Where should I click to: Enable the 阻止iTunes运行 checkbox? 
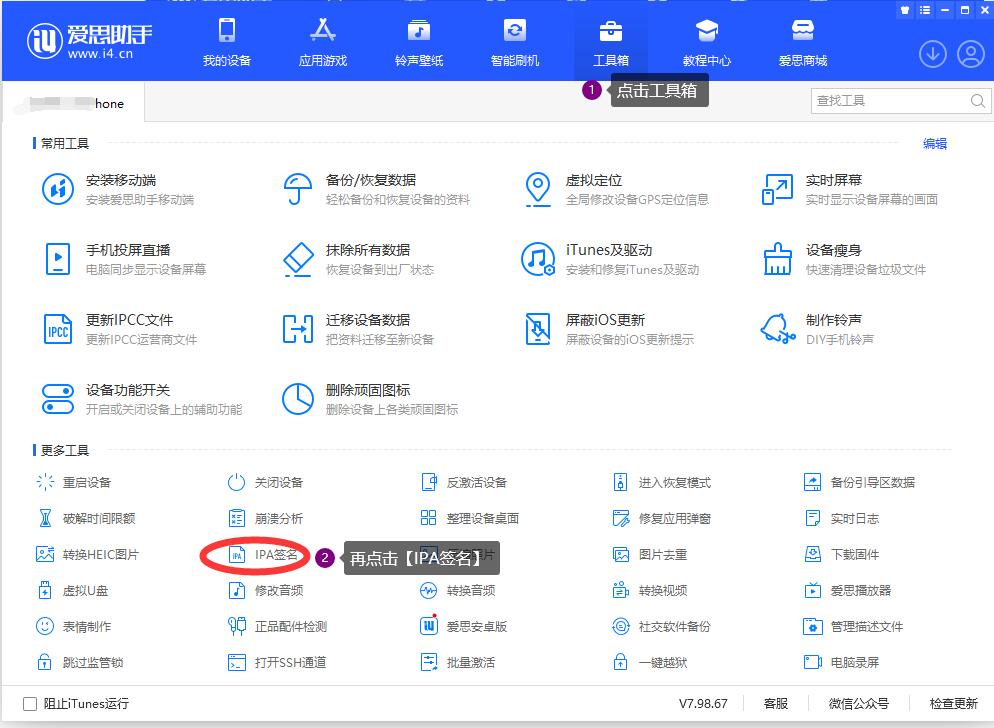[x=30, y=704]
